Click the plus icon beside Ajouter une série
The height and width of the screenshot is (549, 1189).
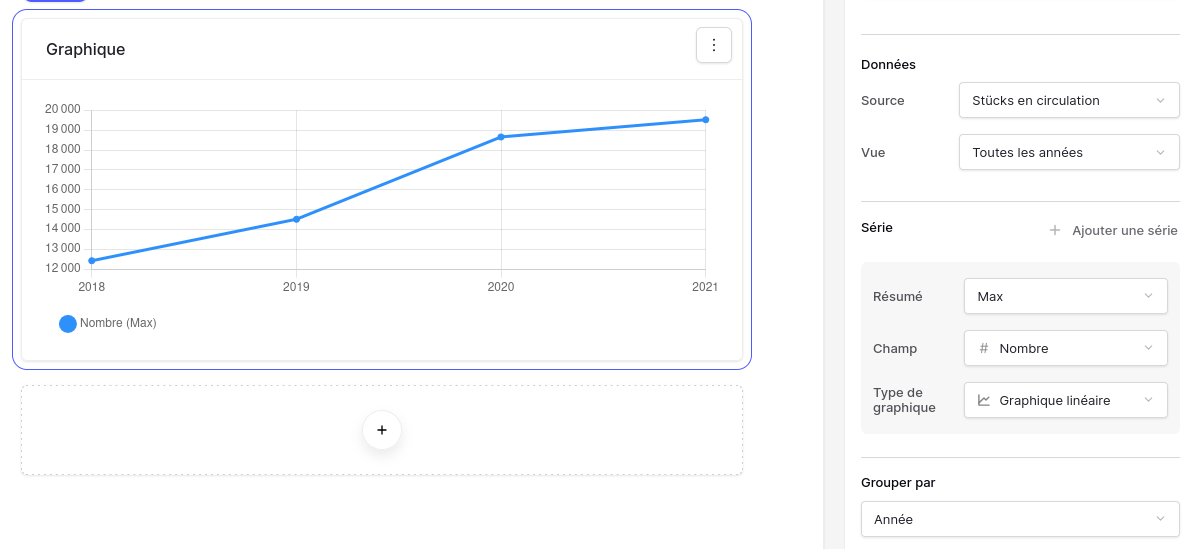point(1054,231)
